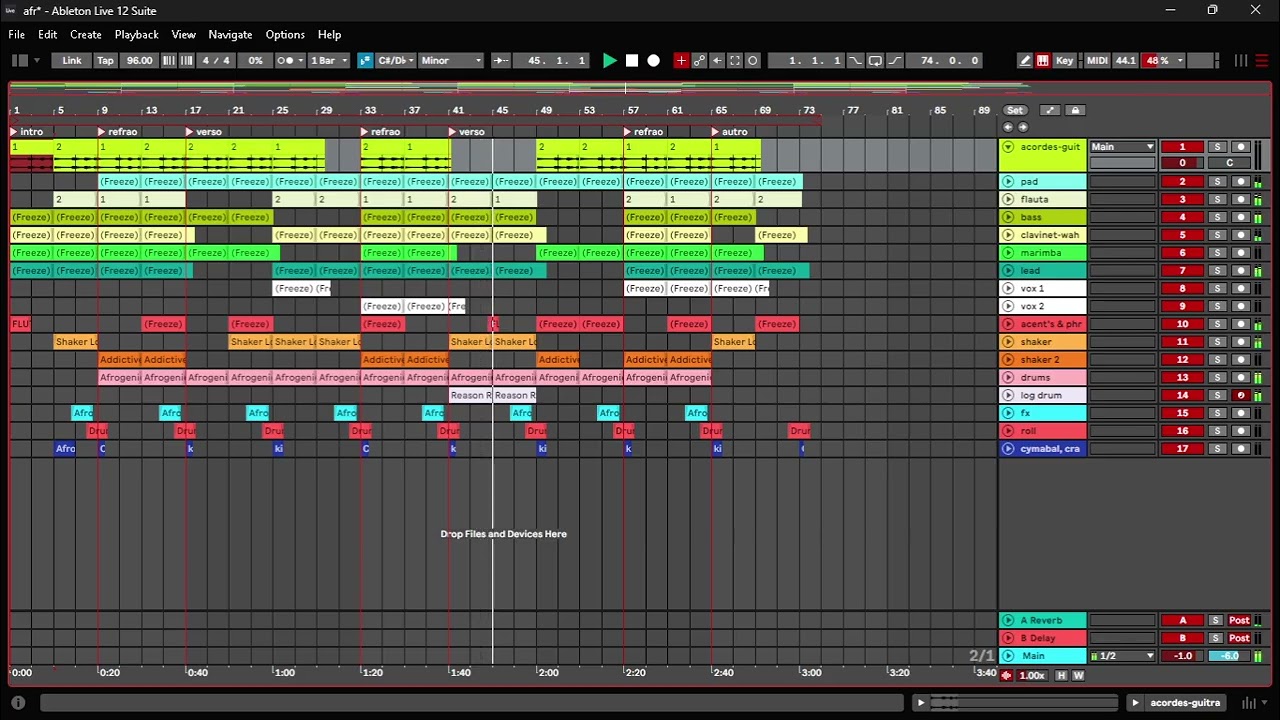
Task: Collapse the acordes-guit track fold button
Action: pos(1008,147)
